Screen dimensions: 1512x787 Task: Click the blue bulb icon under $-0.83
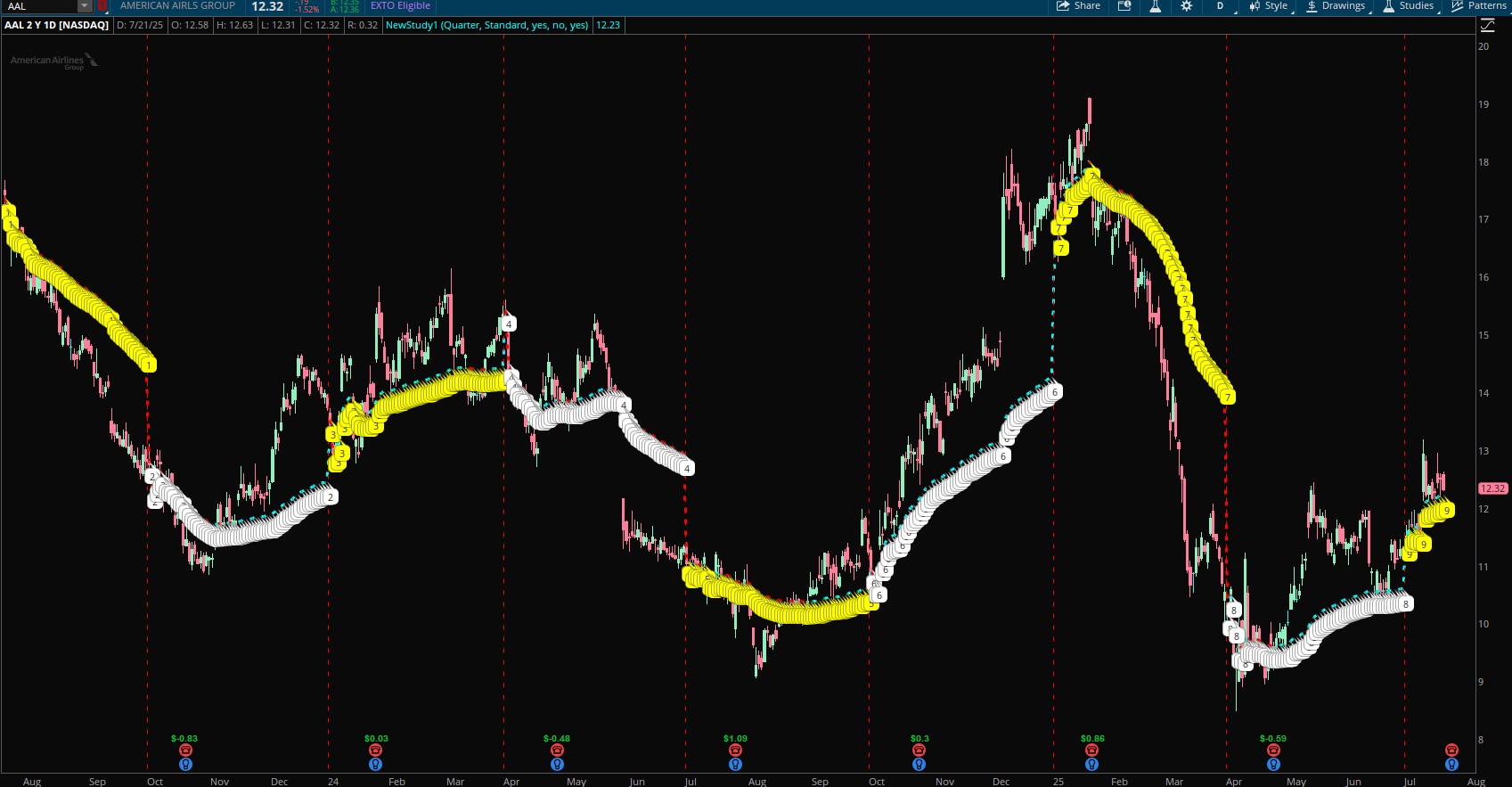tap(185, 765)
